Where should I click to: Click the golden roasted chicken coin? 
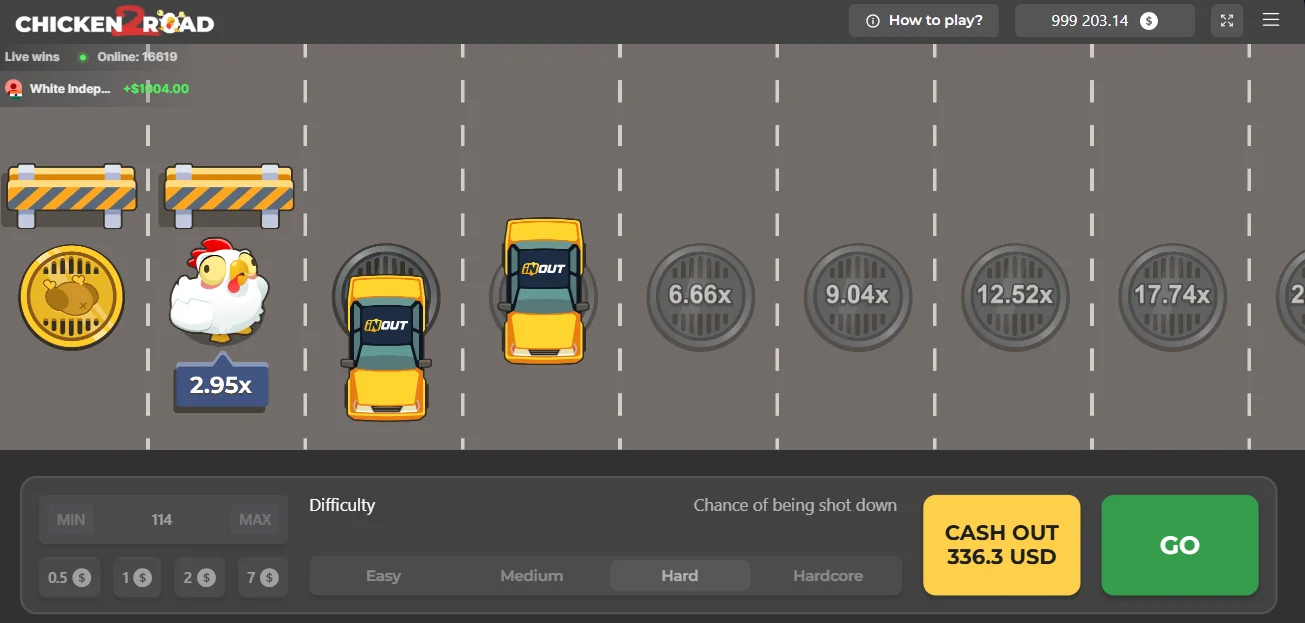[71, 297]
